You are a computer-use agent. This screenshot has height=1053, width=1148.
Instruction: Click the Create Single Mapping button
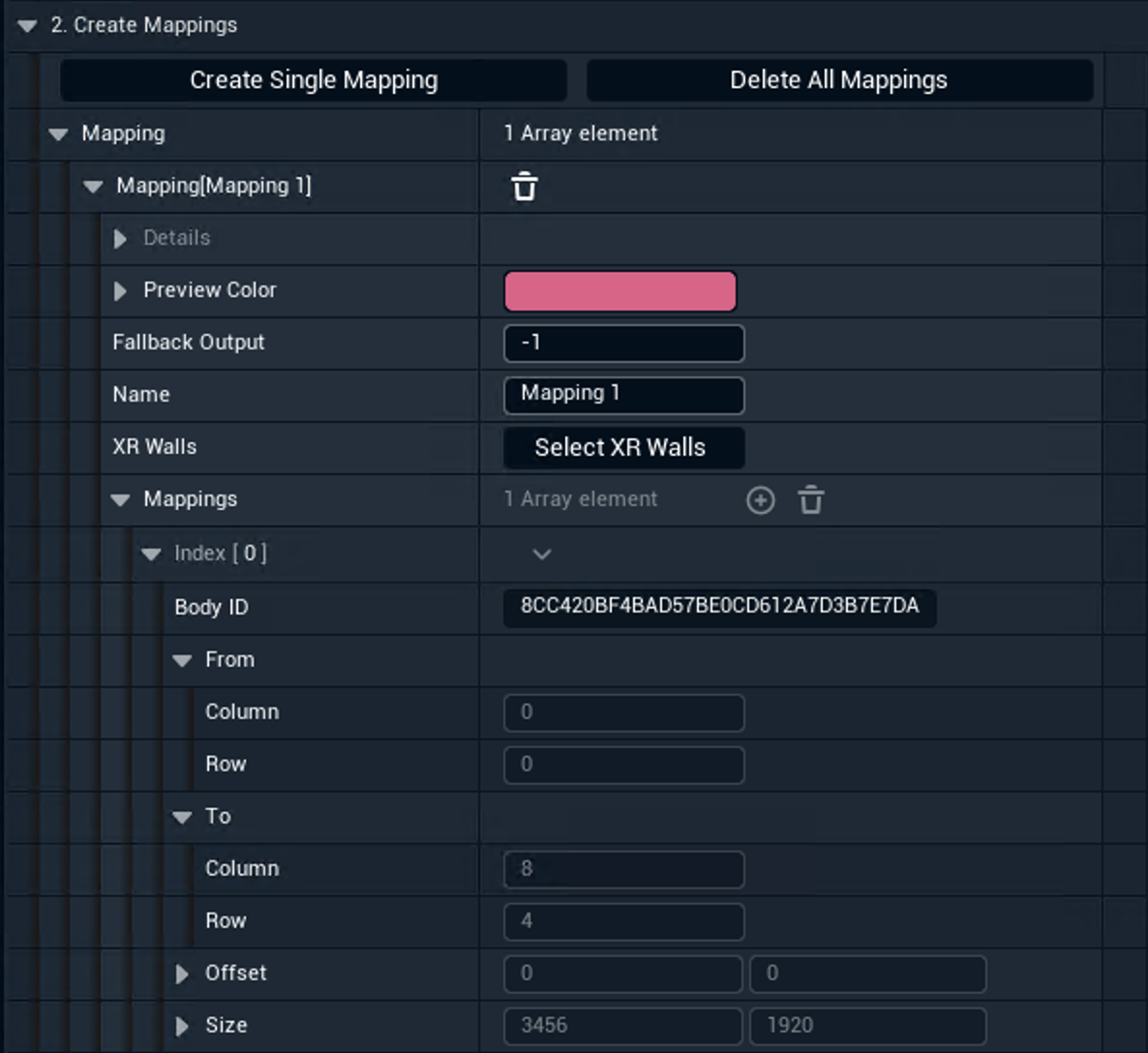click(314, 80)
